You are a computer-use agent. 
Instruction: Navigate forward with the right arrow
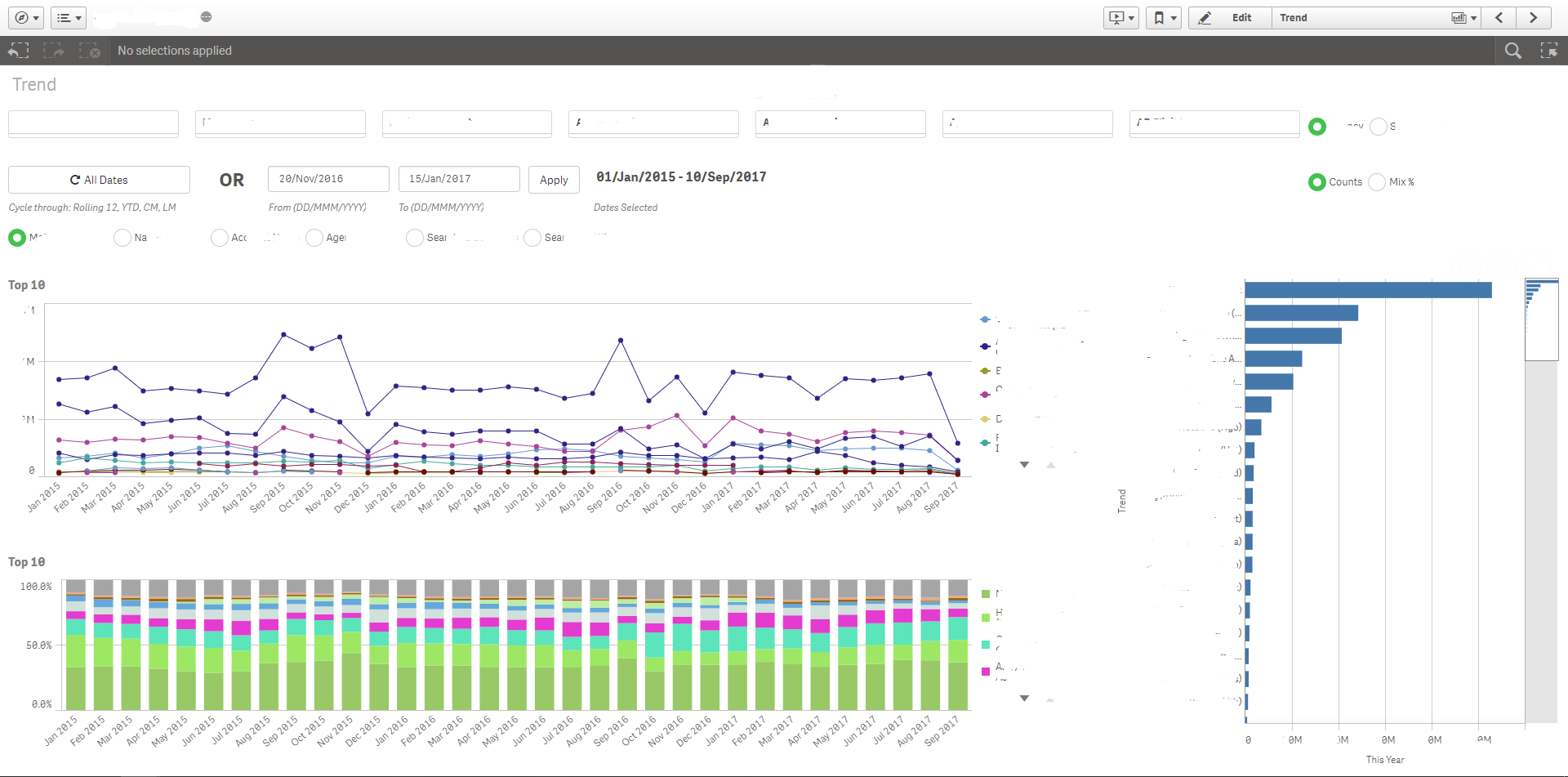coord(1535,17)
